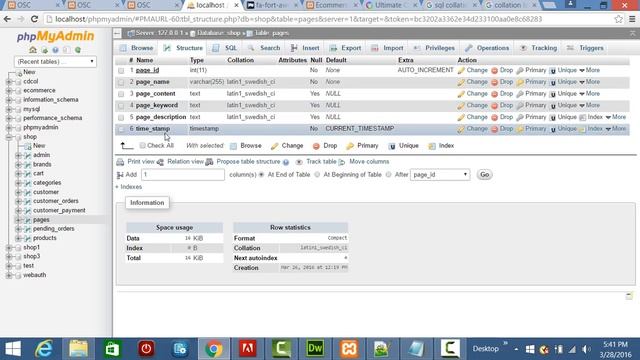Open the Export tab
This screenshot has width=640, height=360.
pyautogui.click(x=345, y=48)
